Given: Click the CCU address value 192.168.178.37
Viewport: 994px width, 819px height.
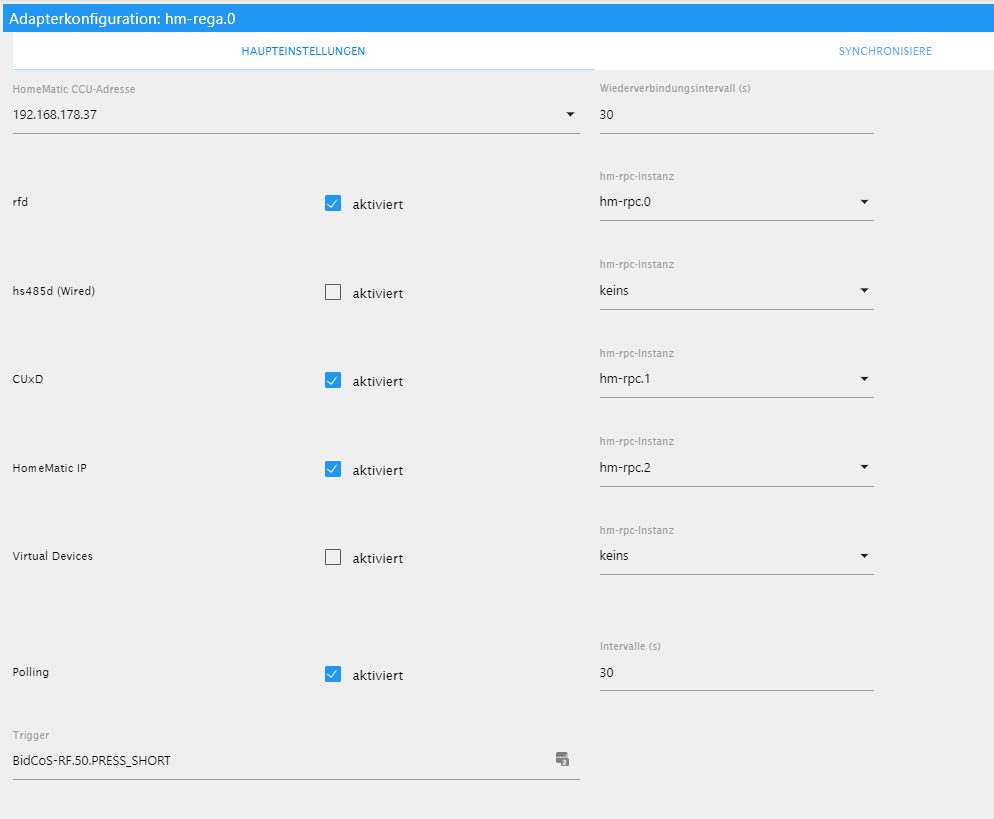Looking at the screenshot, I should (x=56, y=115).
